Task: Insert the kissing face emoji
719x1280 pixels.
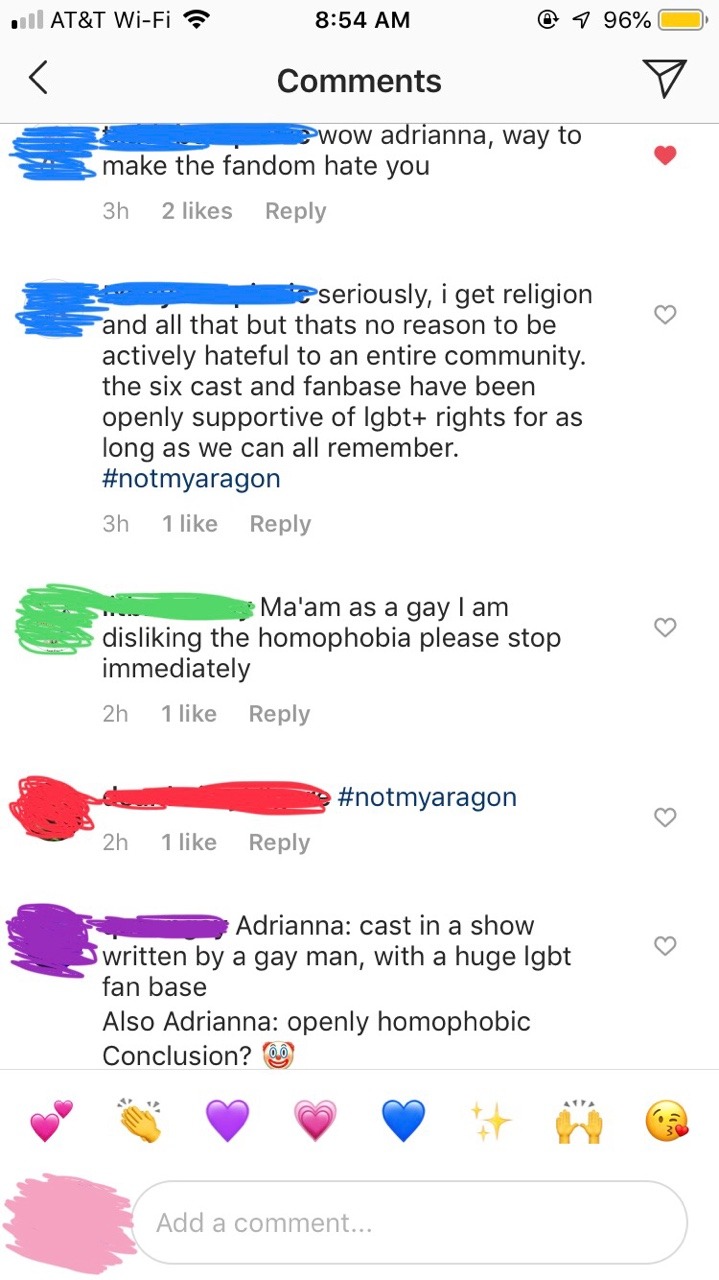Action: pos(667,1121)
